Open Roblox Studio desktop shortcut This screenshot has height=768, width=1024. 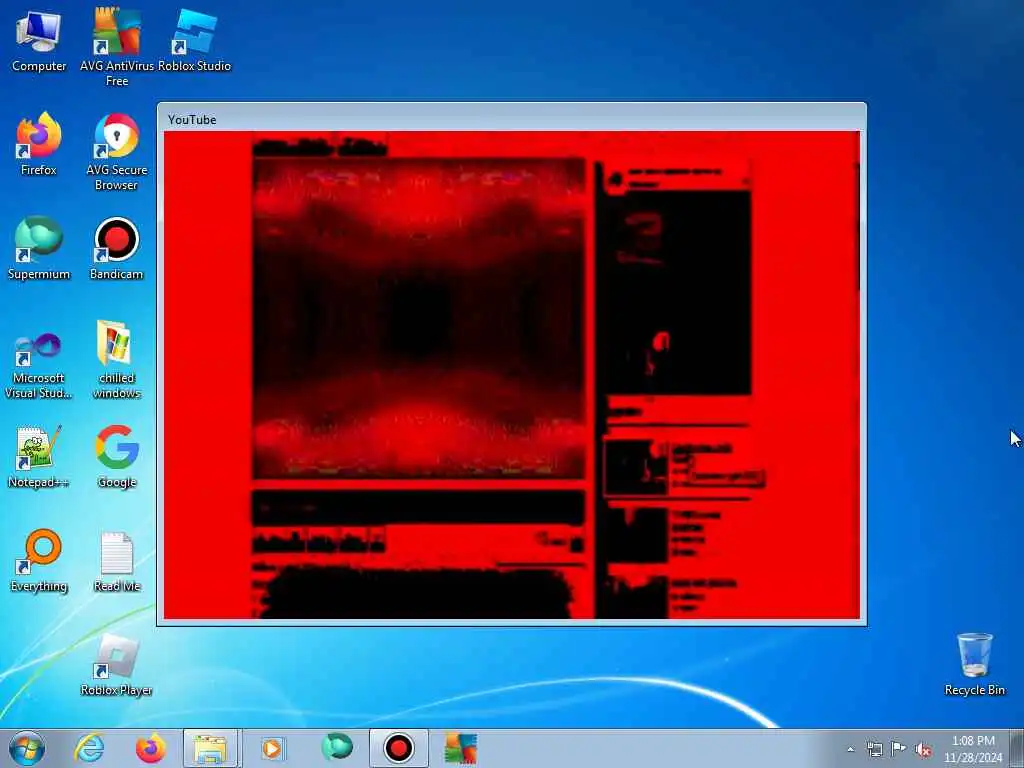pos(195,40)
